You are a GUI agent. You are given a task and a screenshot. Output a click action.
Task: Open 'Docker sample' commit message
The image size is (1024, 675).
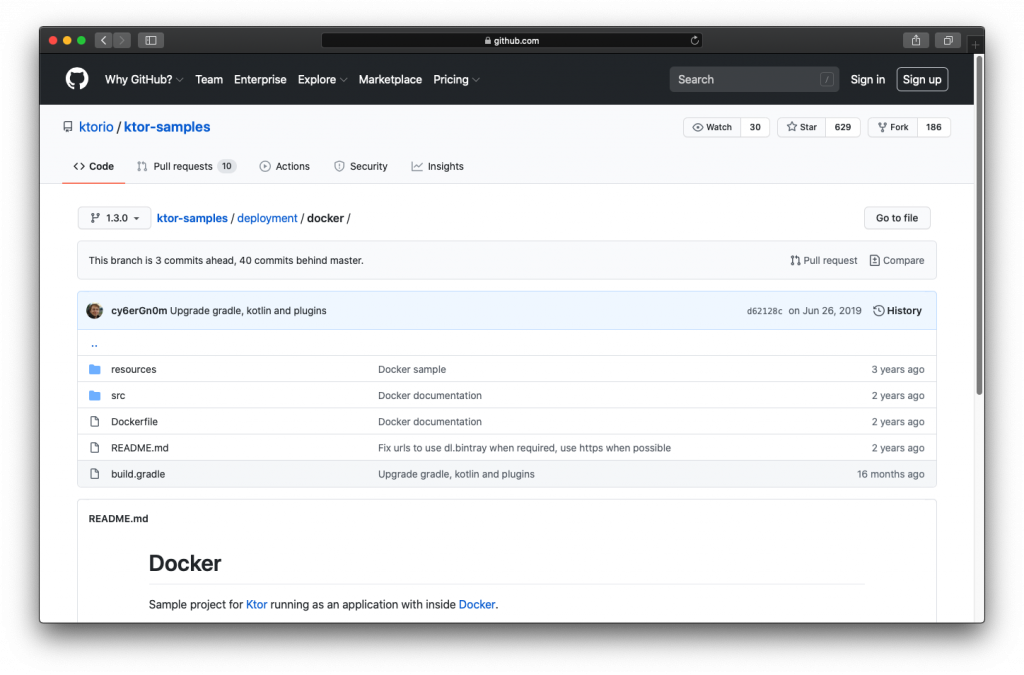(412, 369)
